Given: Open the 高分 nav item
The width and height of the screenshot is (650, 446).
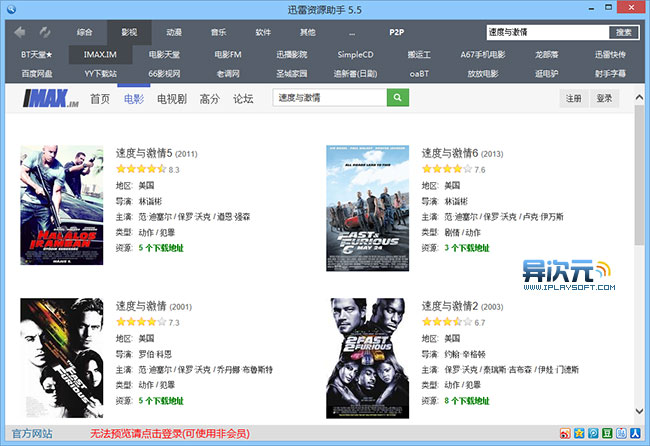Looking at the screenshot, I should (209, 99).
